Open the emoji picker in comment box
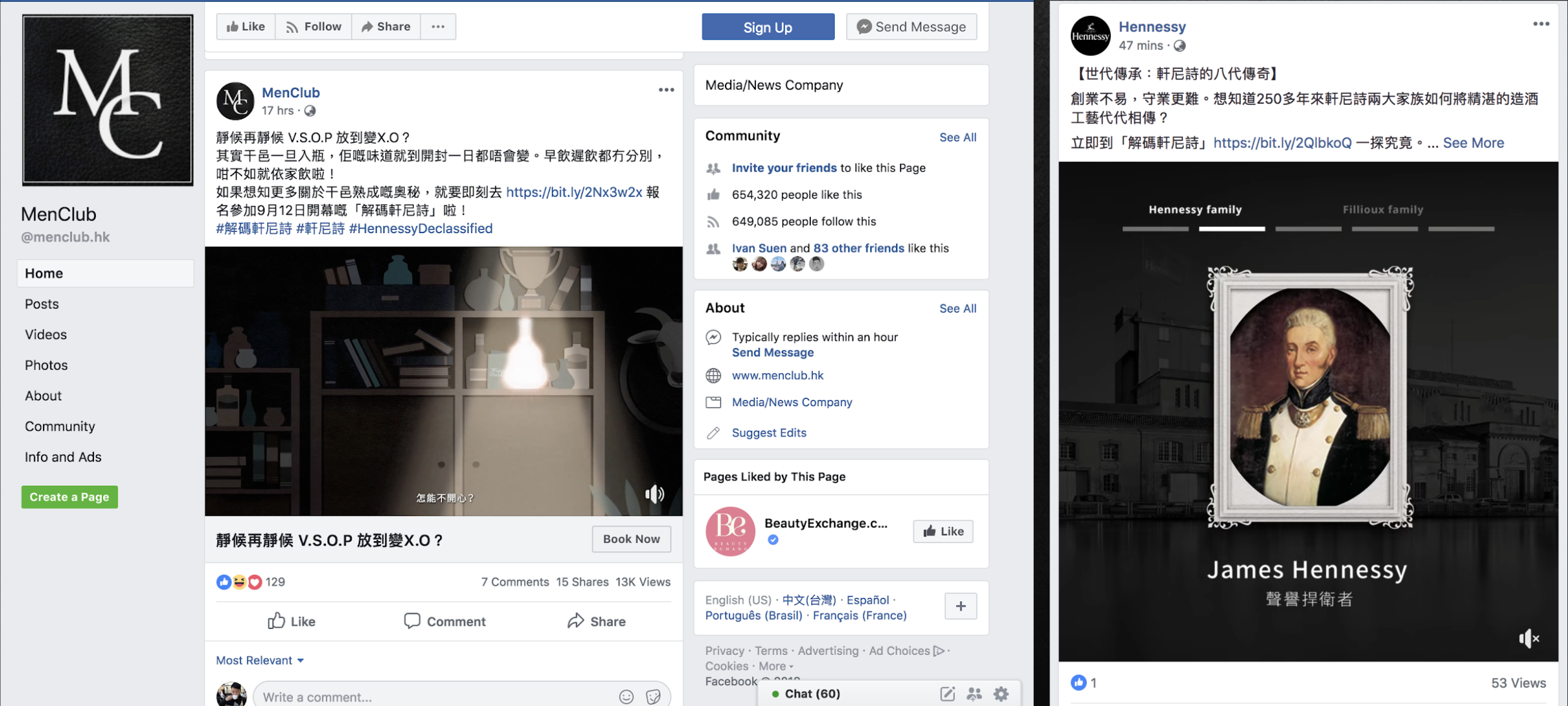Image resolution: width=1568 pixels, height=706 pixels. (x=626, y=697)
